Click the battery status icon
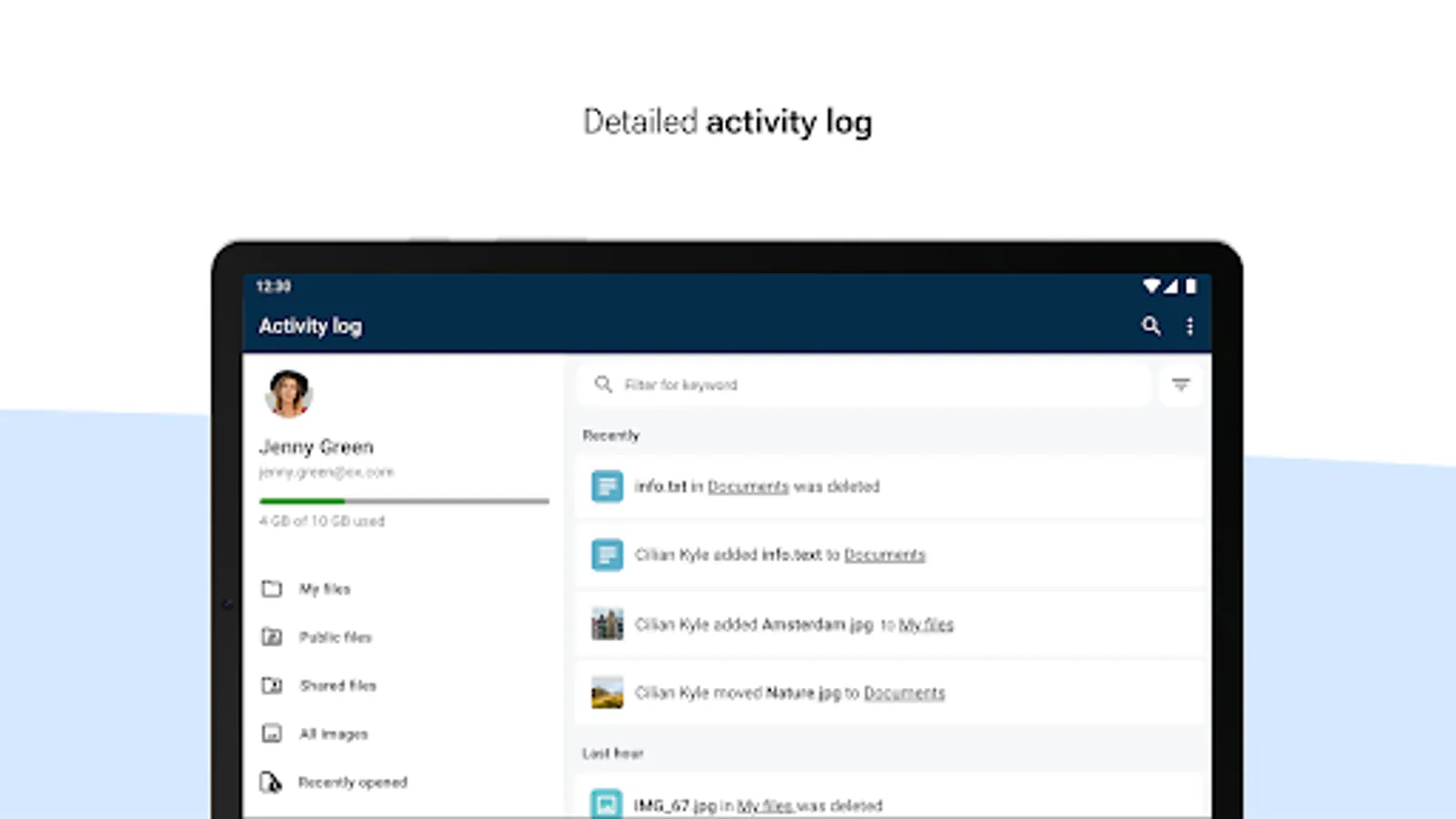The width and height of the screenshot is (1456, 819). (x=1190, y=286)
